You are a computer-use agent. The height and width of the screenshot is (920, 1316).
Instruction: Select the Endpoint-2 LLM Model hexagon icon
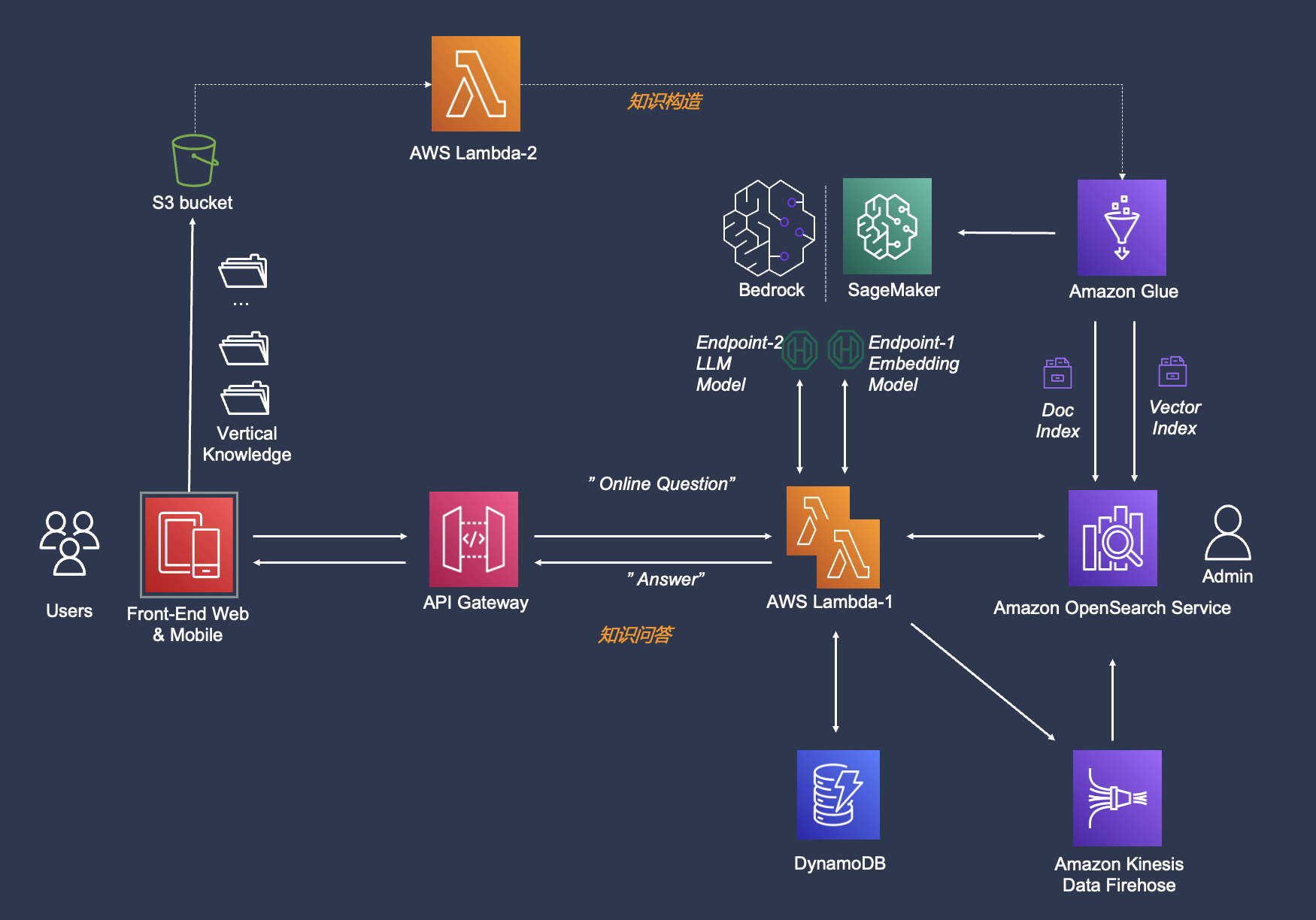tap(800, 350)
